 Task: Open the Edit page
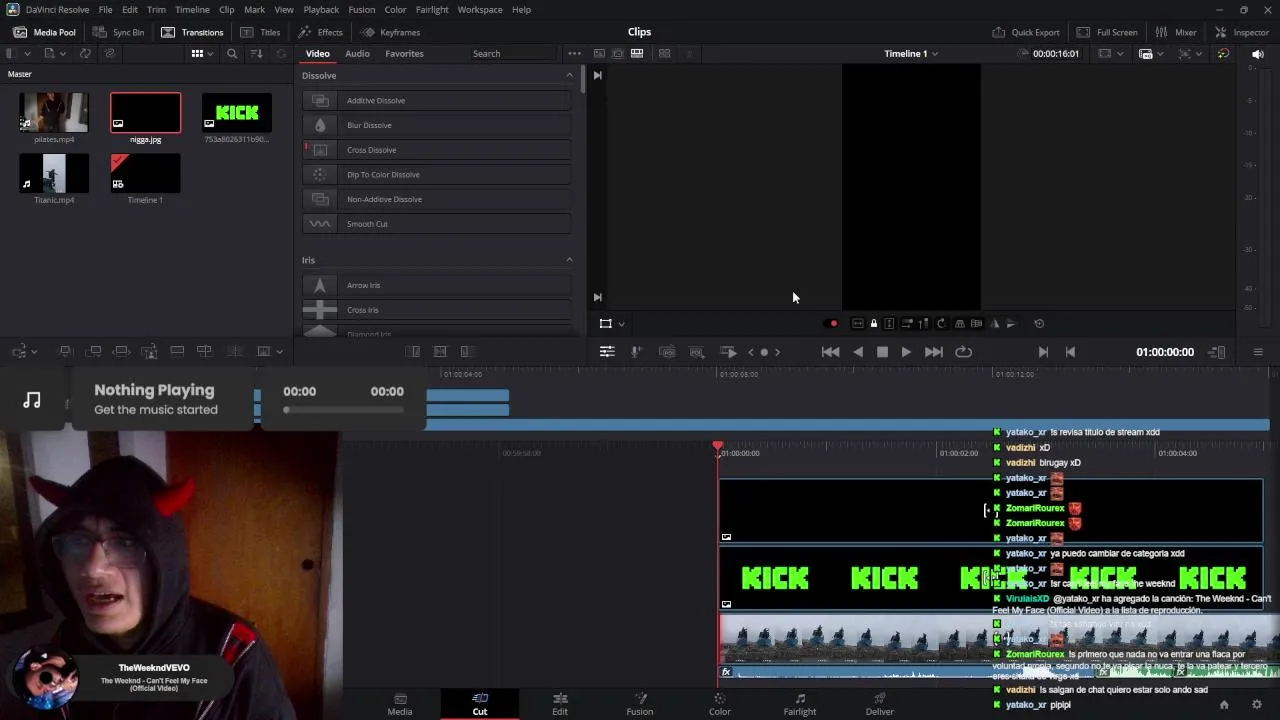pyautogui.click(x=560, y=704)
